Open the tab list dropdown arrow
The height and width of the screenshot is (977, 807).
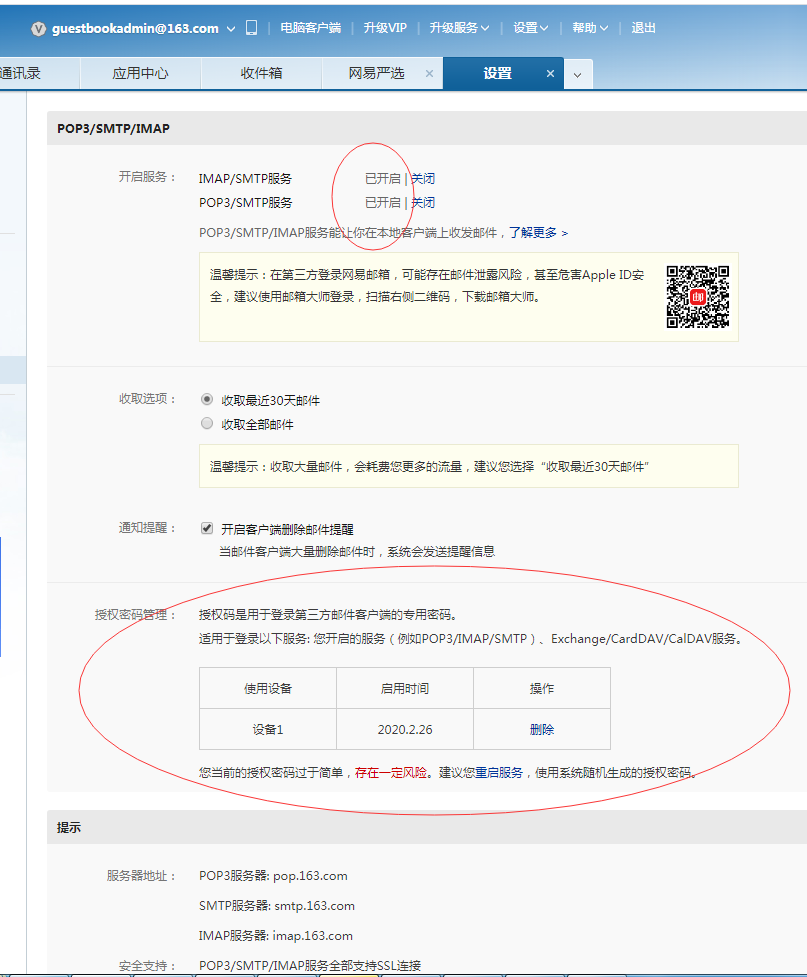click(578, 75)
